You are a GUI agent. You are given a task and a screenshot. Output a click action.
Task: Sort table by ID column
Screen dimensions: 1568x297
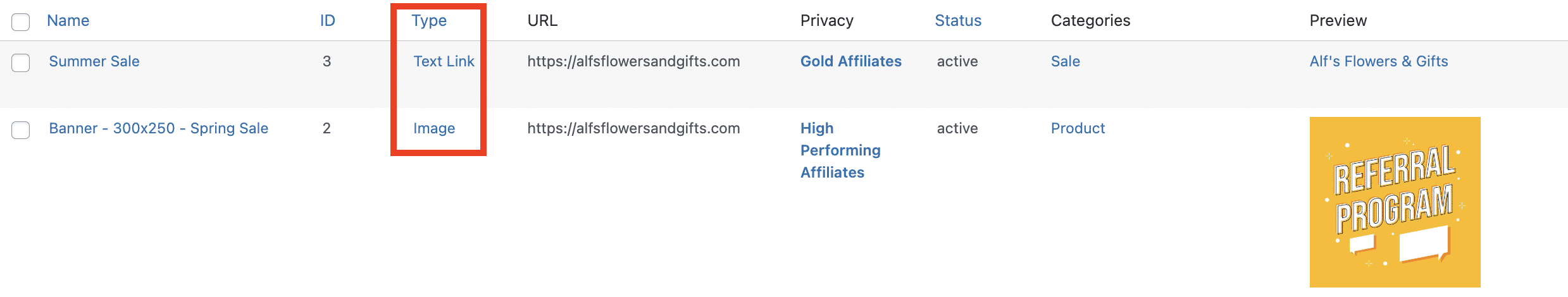[327, 20]
